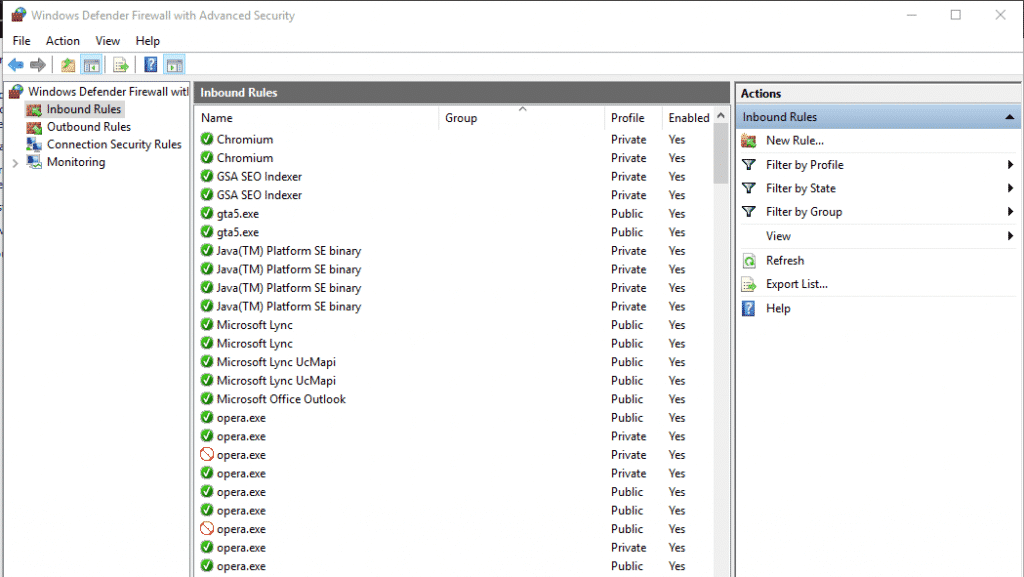
Task: Open the Action menu
Action: pos(62,41)
